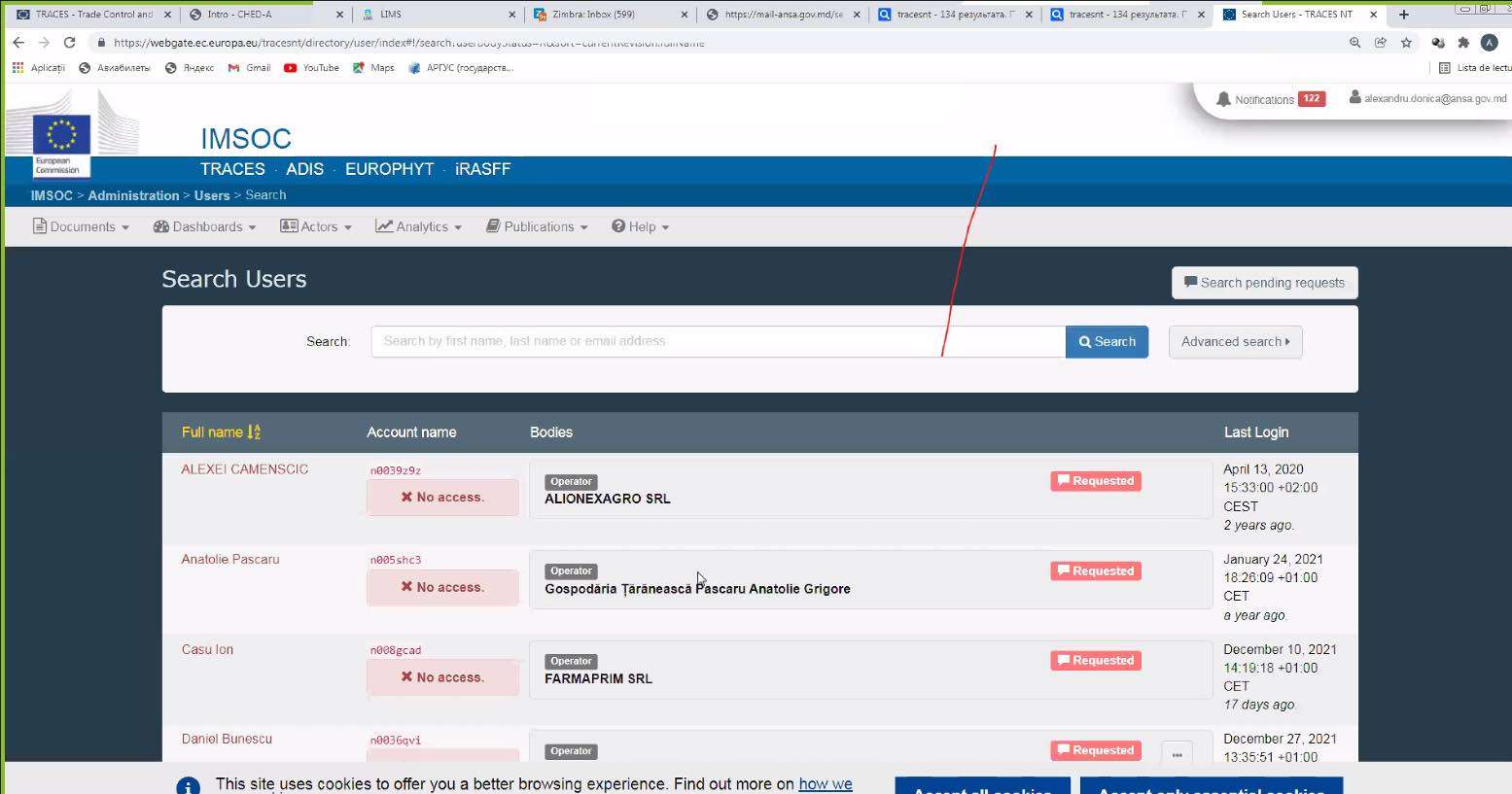Click the share page icon in address bar

point(1380,43)
